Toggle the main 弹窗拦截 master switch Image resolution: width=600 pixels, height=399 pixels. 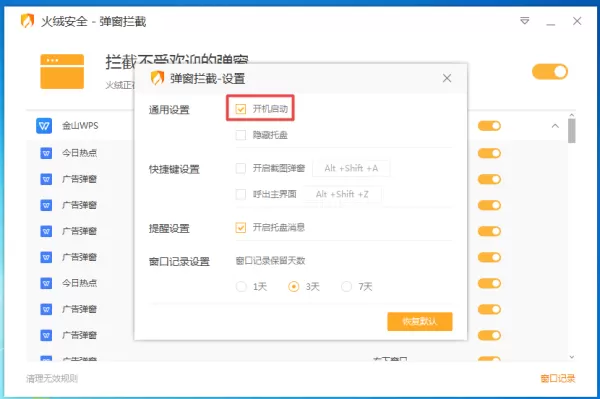[x=549, y=72]
